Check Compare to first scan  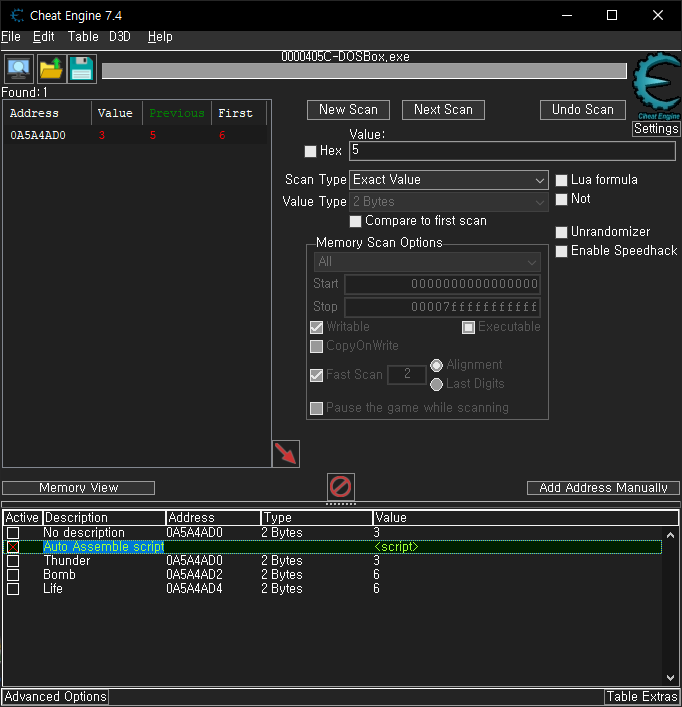[355, 221]
